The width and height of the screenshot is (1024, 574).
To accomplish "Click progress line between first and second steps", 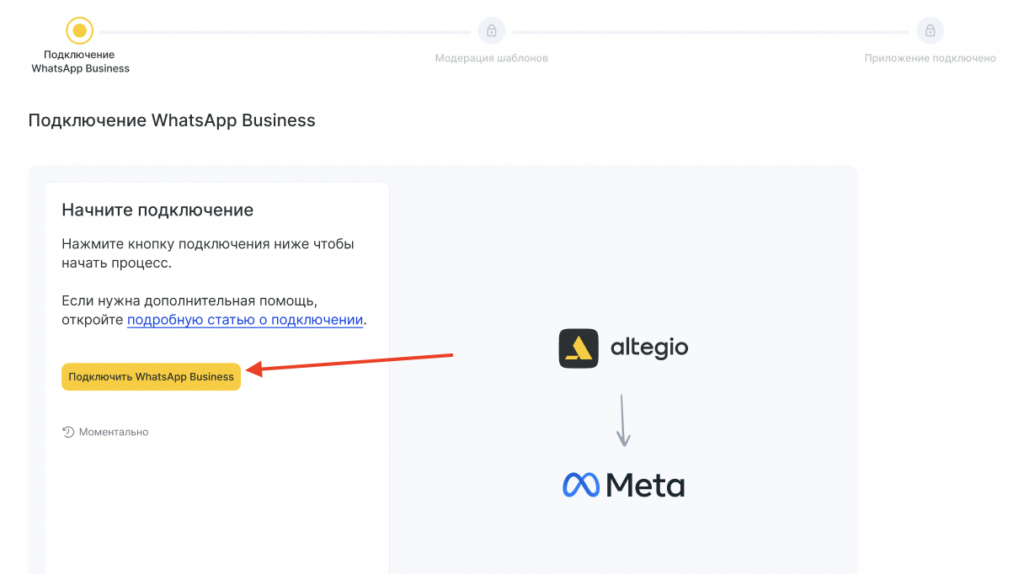I will click(x=285, y=30).
